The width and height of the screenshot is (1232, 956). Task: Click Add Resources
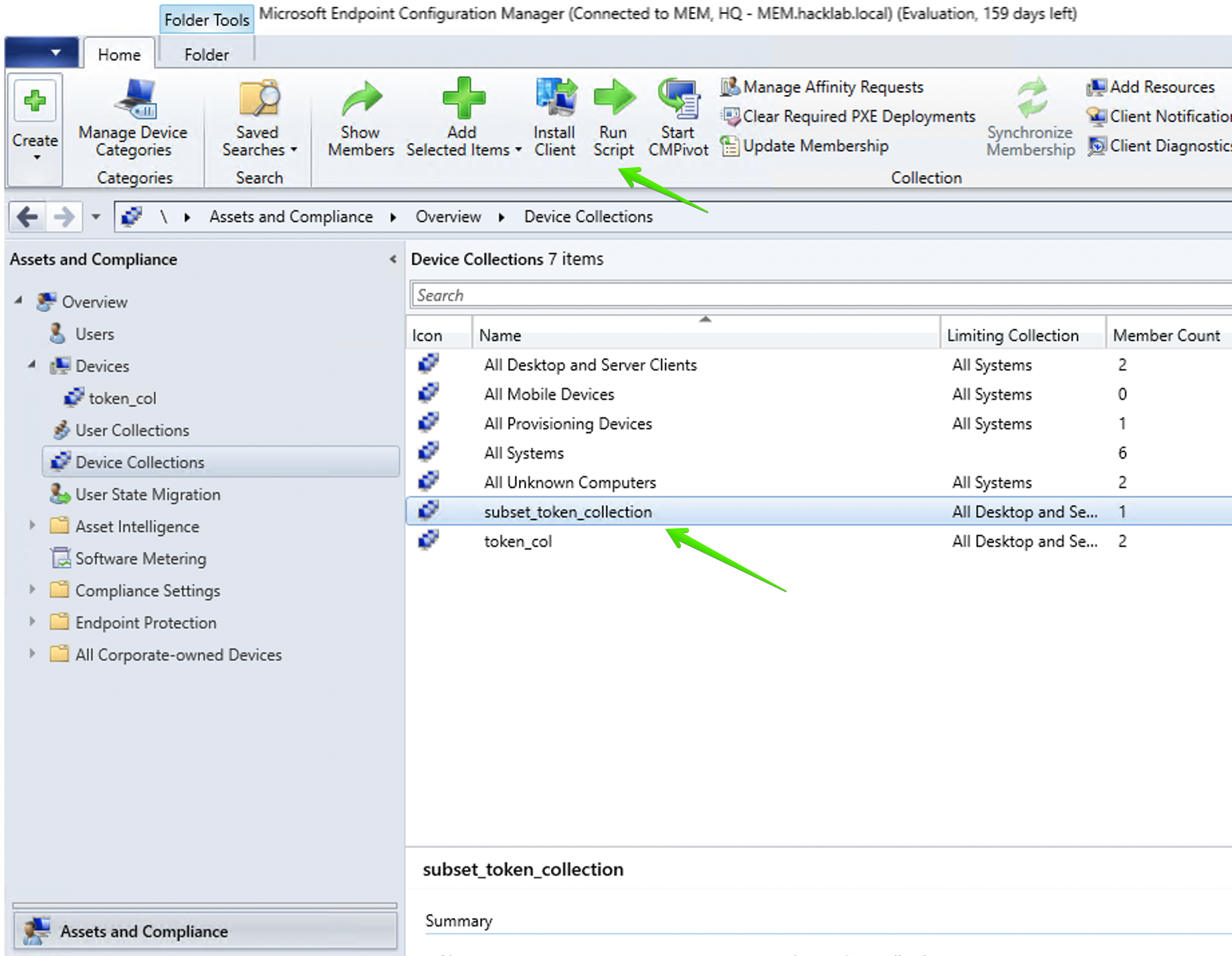[1151, 87]
